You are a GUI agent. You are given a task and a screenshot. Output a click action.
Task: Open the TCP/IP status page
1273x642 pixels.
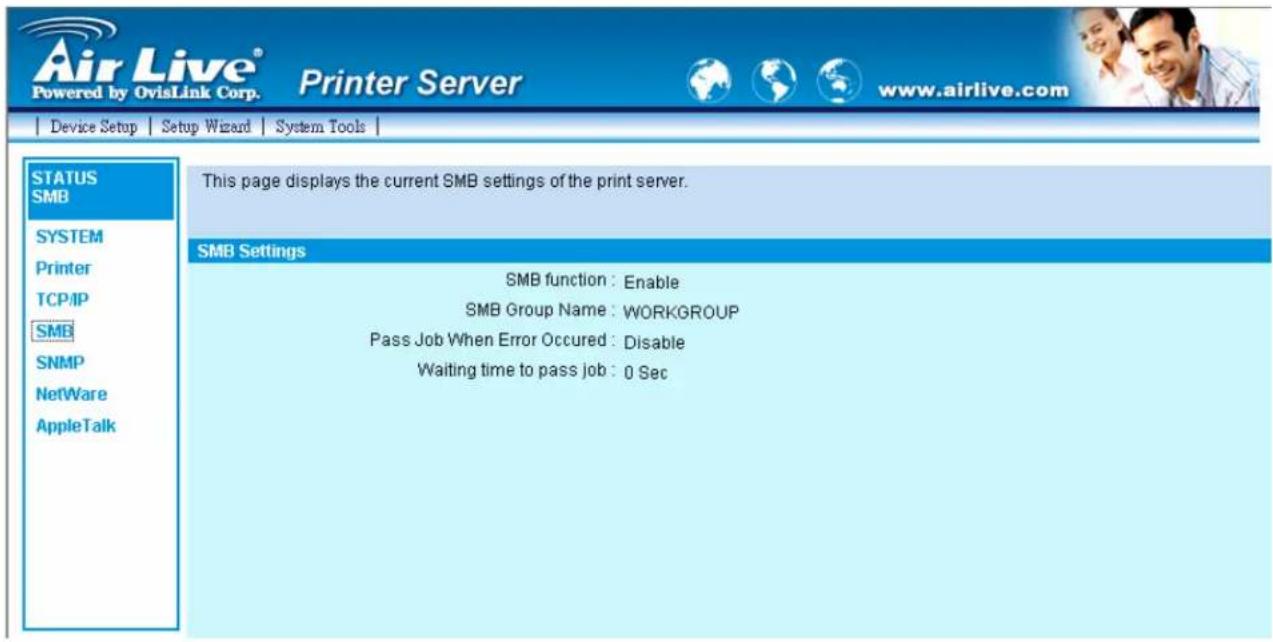tap(63, 299)
